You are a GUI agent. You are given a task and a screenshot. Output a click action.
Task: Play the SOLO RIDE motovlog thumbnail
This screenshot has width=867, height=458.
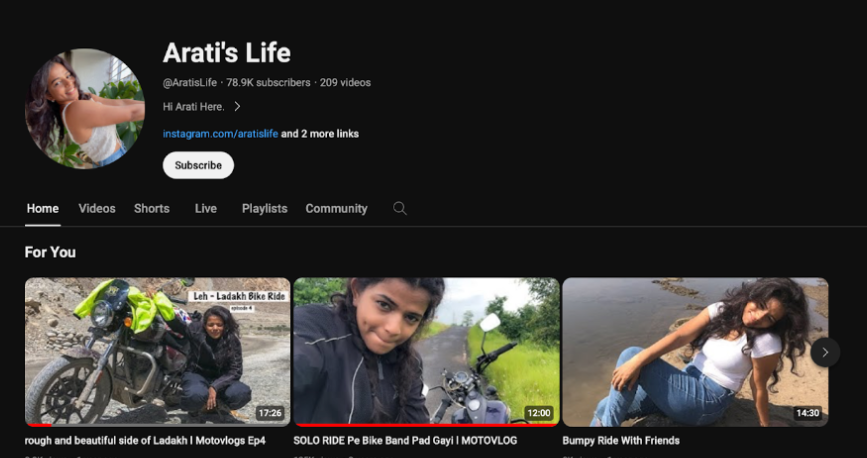pyautogui.click(x=426, y=352)
